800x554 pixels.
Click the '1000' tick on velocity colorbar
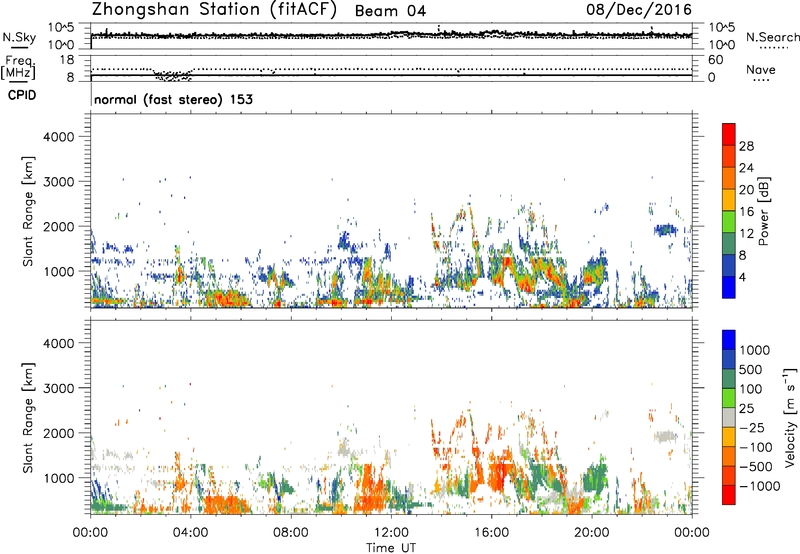(x=754, y=350)
